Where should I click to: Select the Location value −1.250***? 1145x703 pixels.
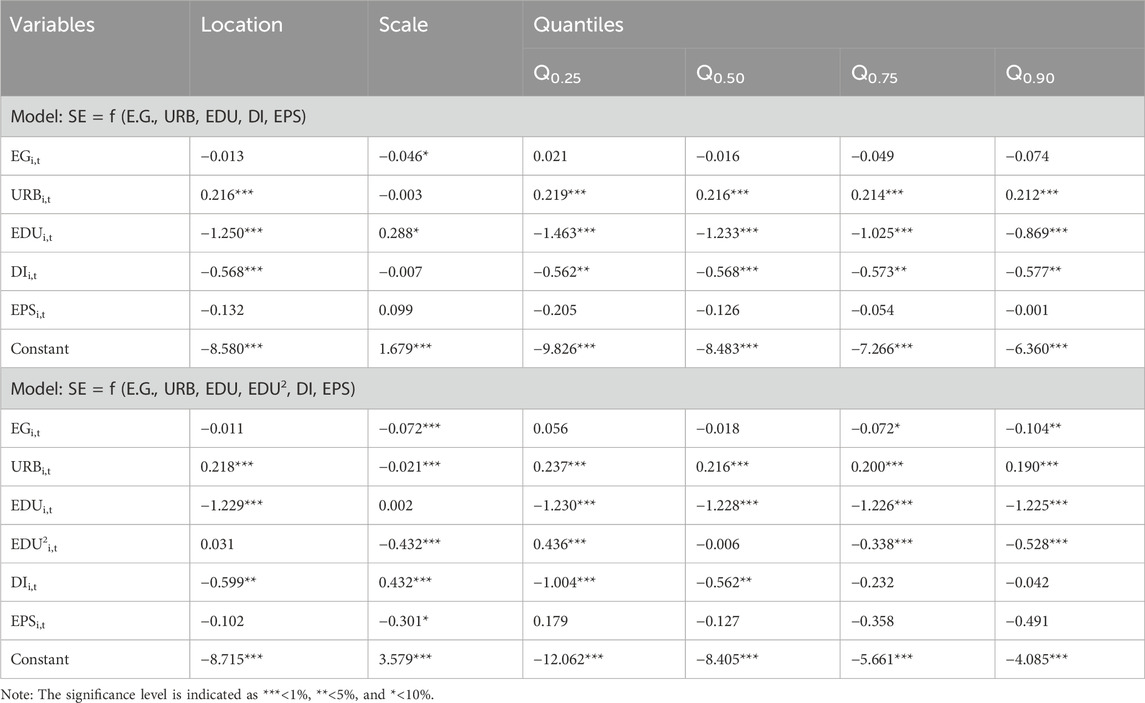[231, 234]
